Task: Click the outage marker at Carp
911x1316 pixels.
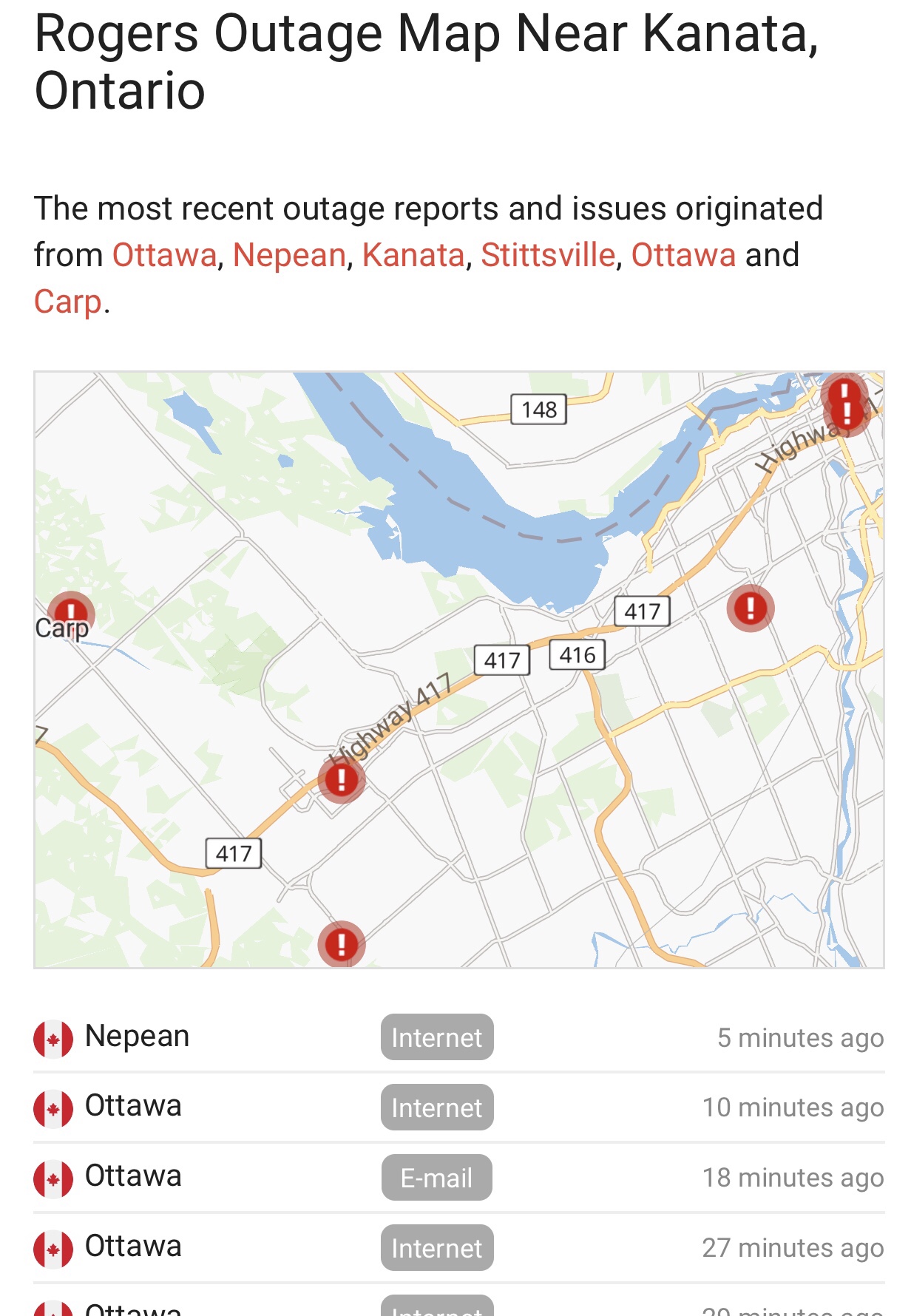Action: click(x=71, y=614)
